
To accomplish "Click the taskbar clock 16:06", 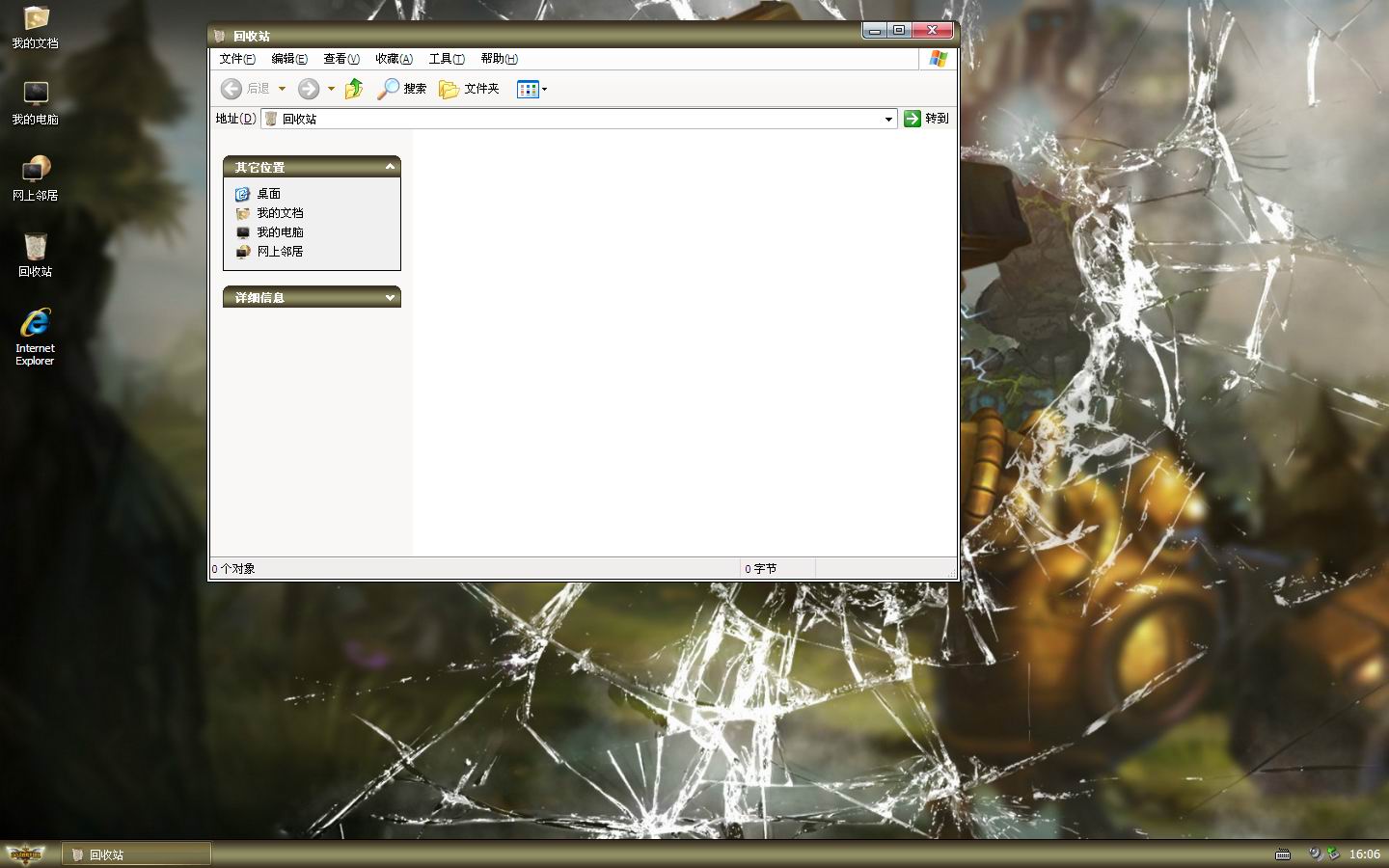I will [1364, 854].
